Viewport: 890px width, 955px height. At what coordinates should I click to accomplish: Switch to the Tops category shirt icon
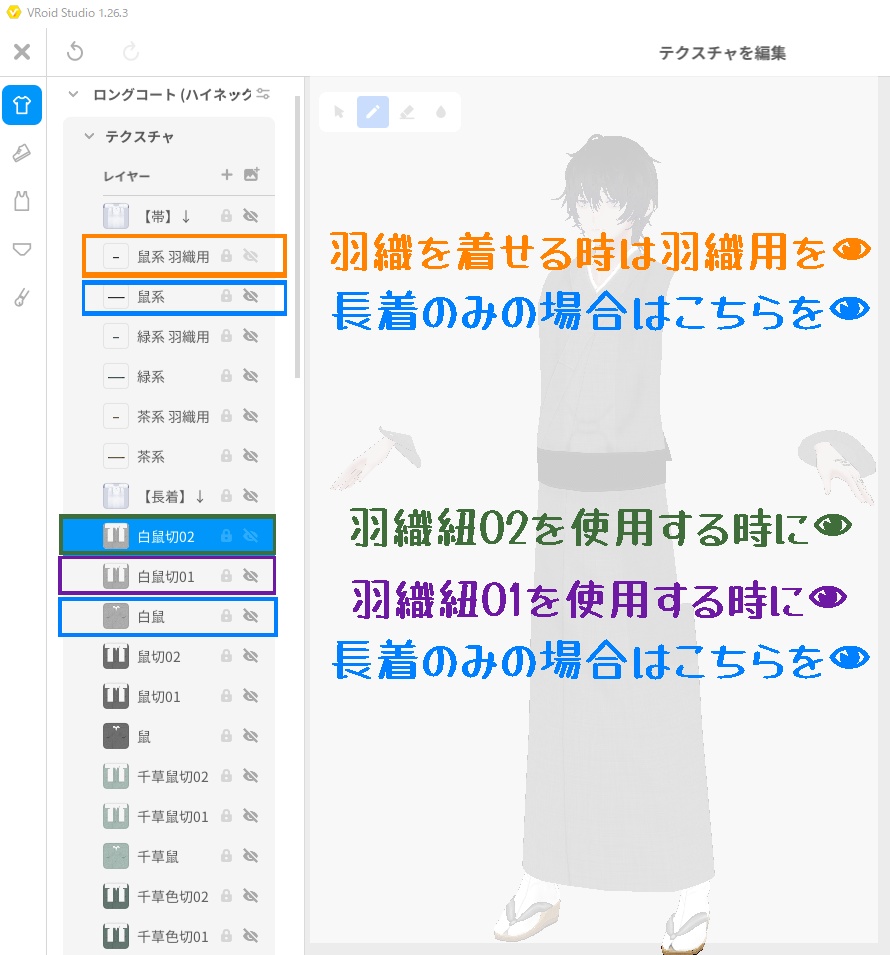tap(20, 104)
